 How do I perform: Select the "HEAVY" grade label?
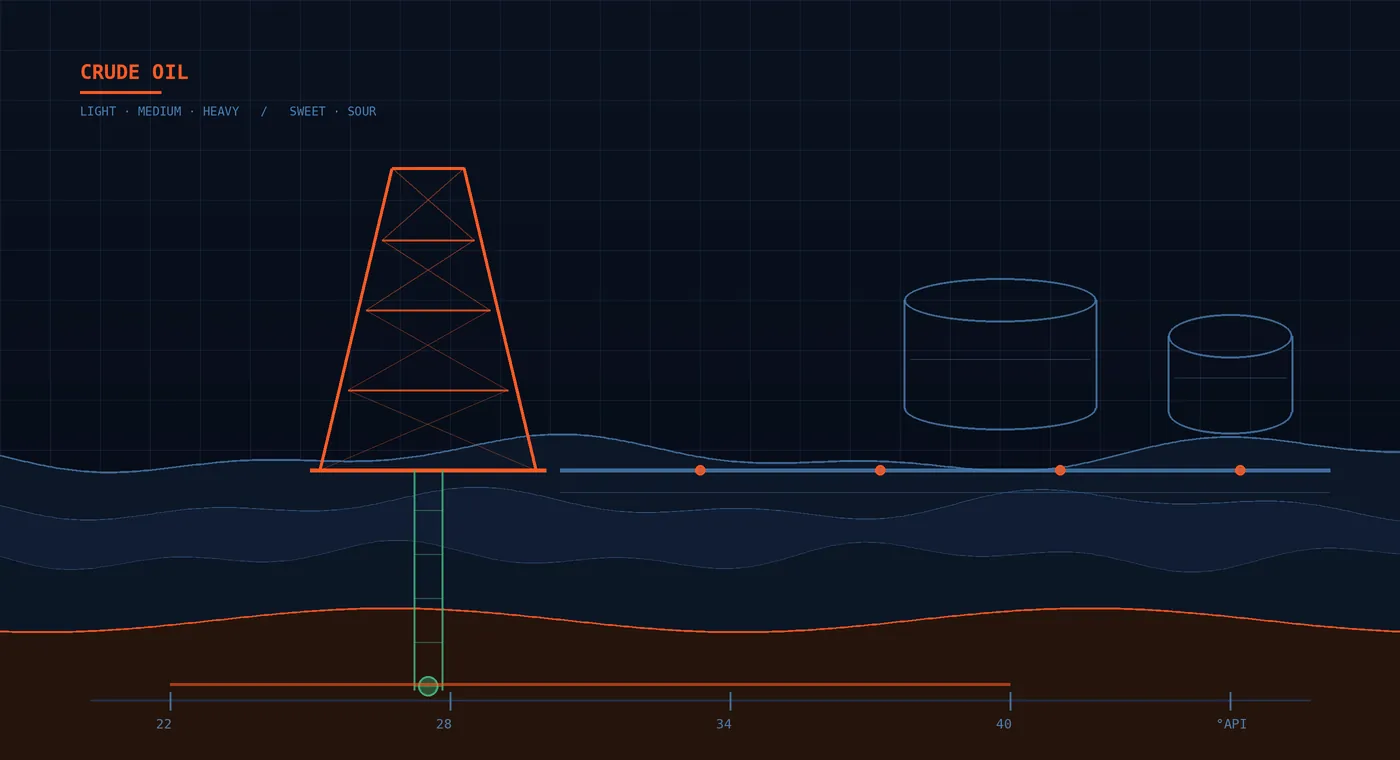221,111
